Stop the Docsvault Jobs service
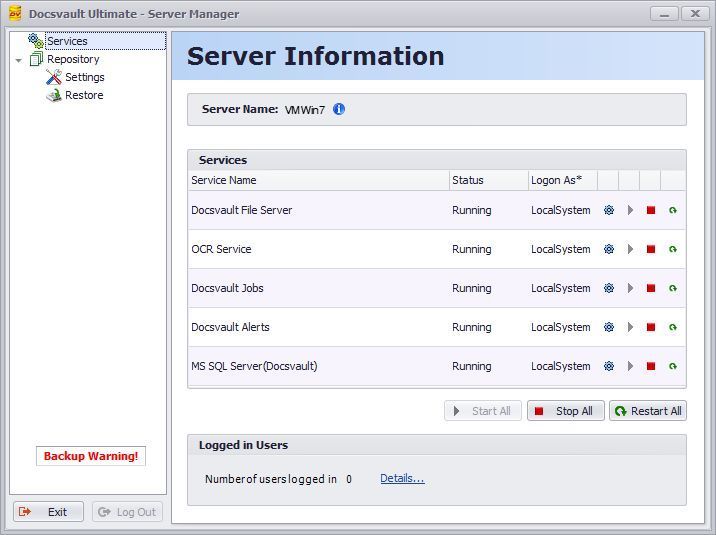This screenshot has width=716, height=535. (651, 288)
